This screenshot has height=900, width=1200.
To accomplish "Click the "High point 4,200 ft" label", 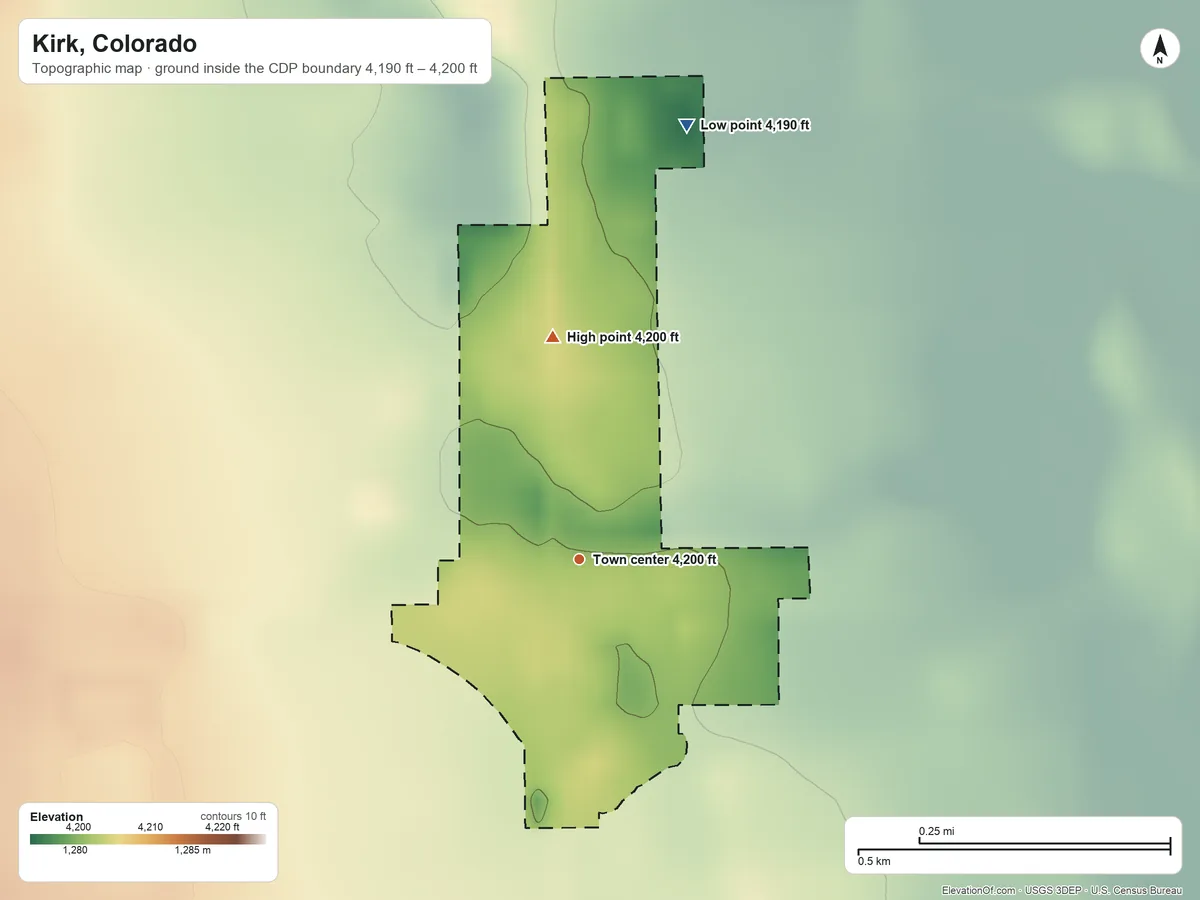I will tap(623, 338).
